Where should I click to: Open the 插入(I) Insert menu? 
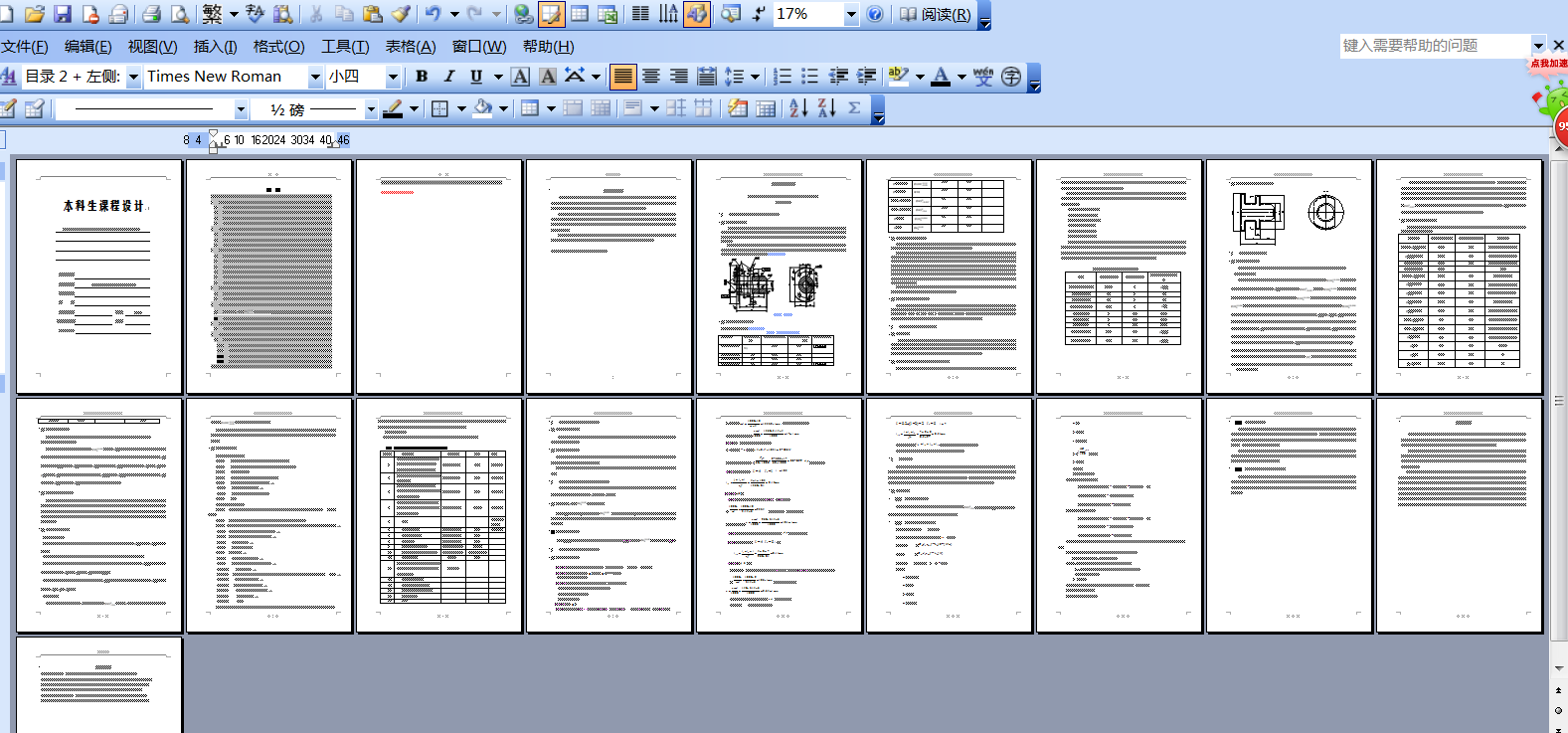(215, 47)
